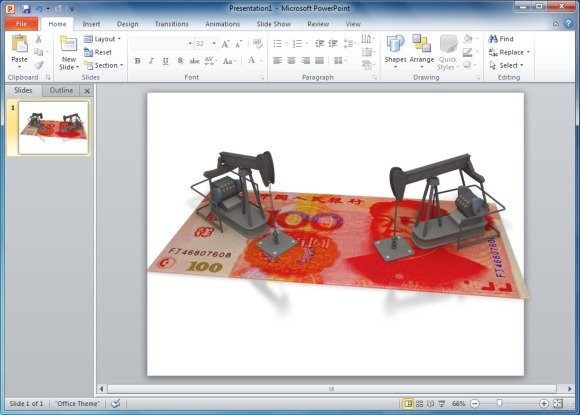580x415 pixels.
Task: Click the Bullets list icon
Action: (277, 44)
